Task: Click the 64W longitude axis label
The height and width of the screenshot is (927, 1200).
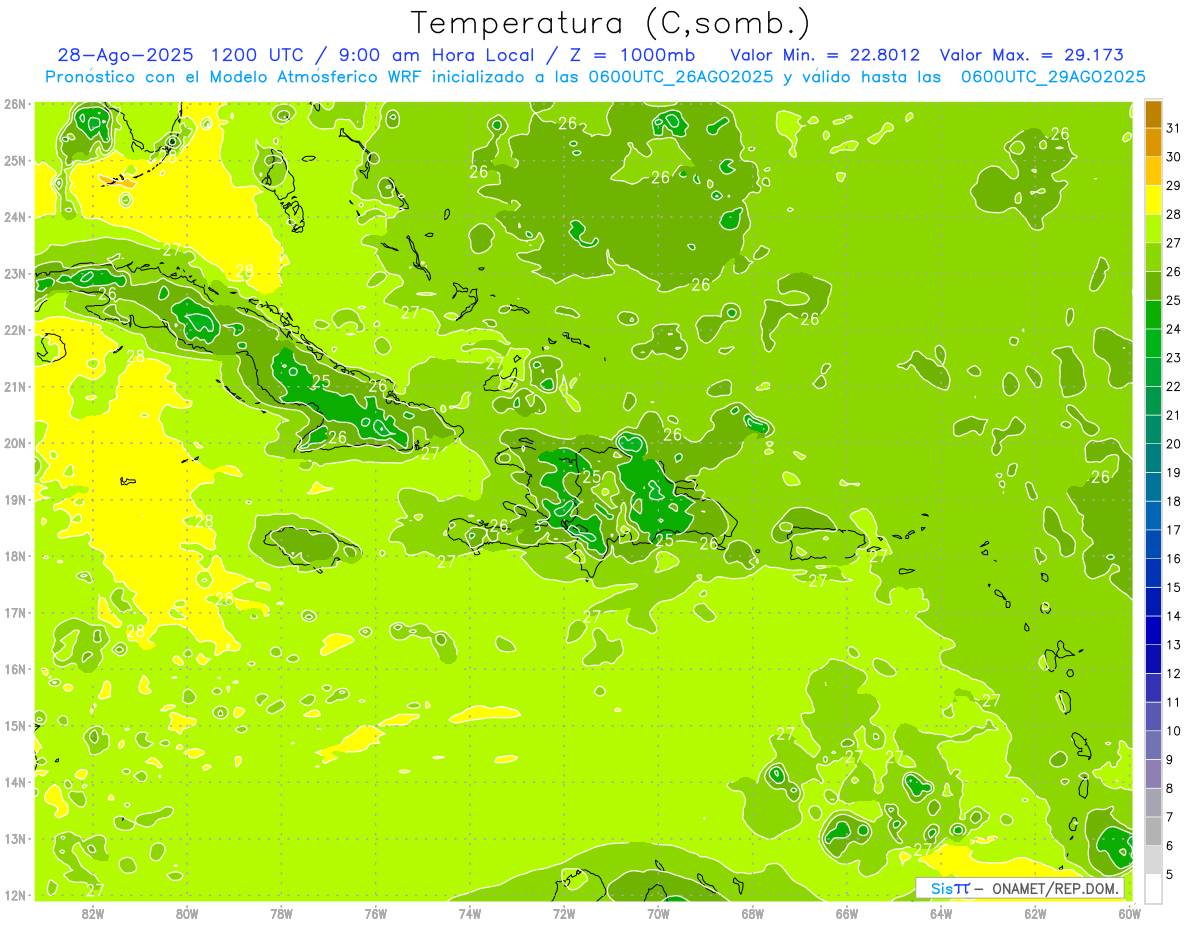Action: (x=941, y=912)
